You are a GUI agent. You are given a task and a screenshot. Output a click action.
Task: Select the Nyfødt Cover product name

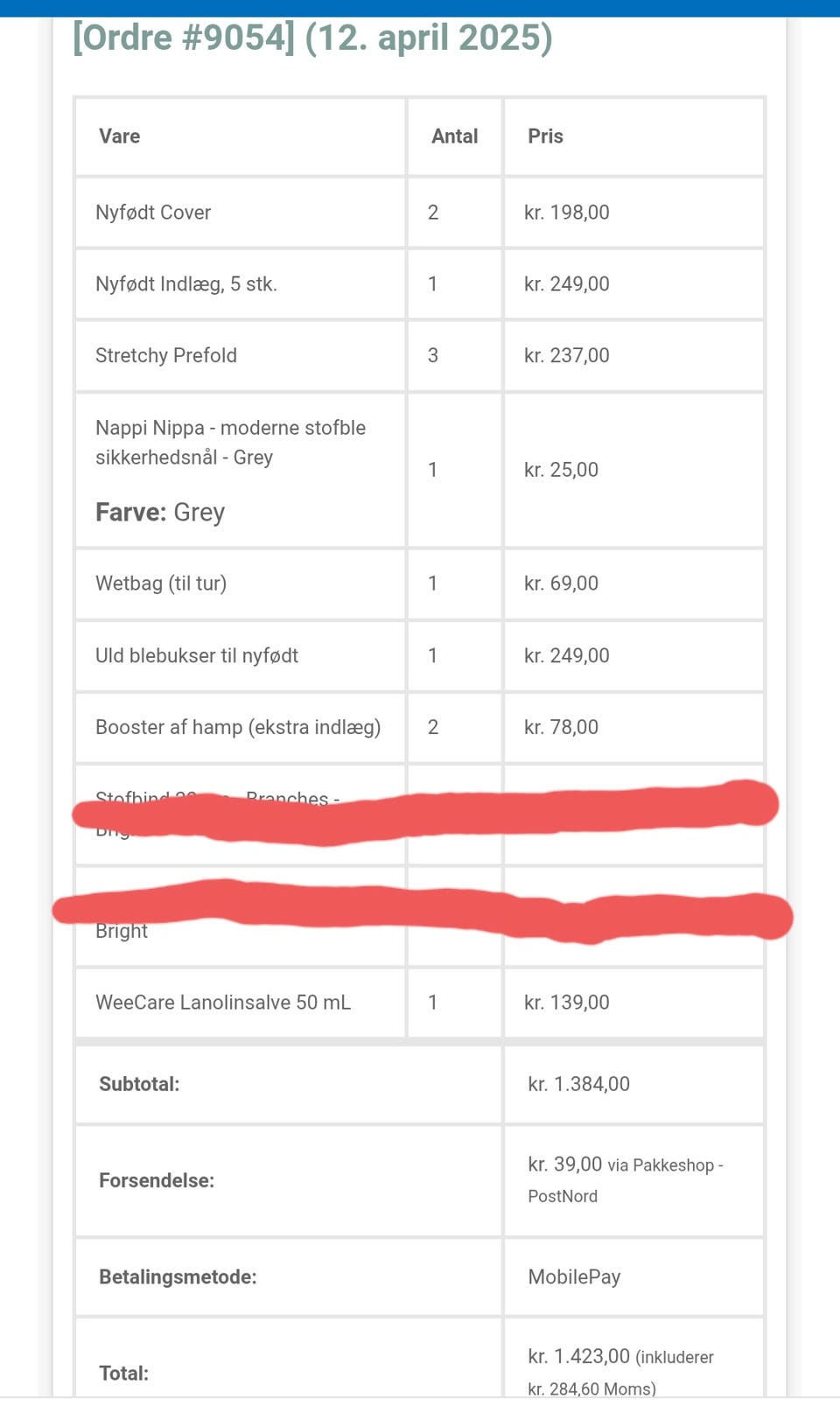tap(153, 213)
